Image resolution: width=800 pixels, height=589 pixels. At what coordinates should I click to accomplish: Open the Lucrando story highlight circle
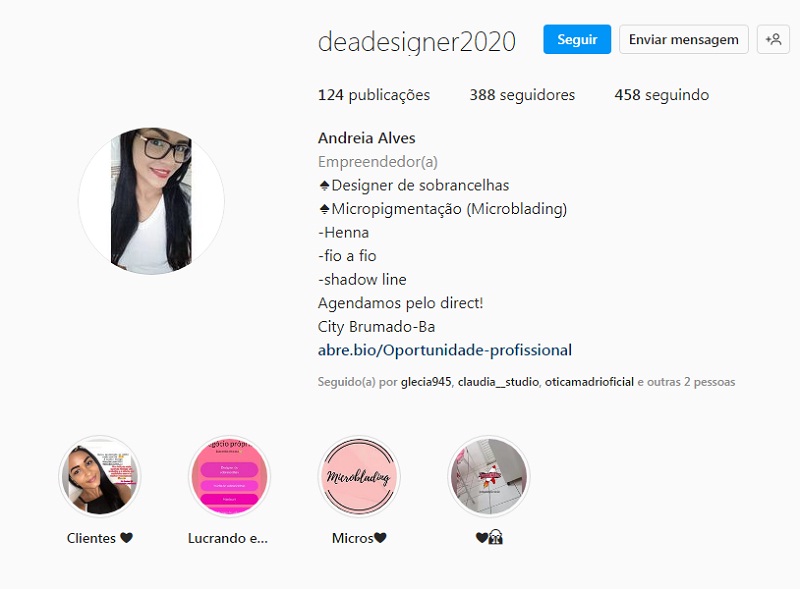point(229,476)
